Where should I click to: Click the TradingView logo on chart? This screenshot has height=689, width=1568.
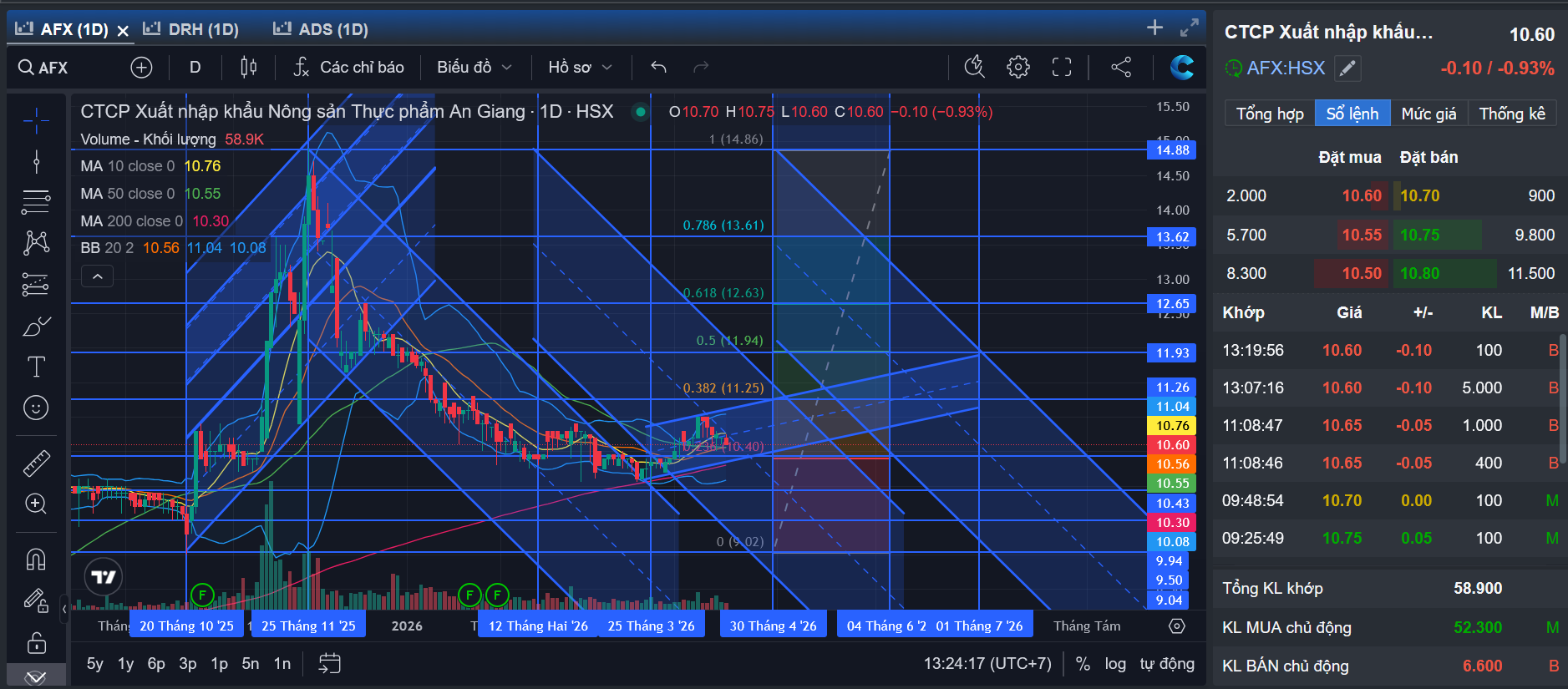point(104,577)
